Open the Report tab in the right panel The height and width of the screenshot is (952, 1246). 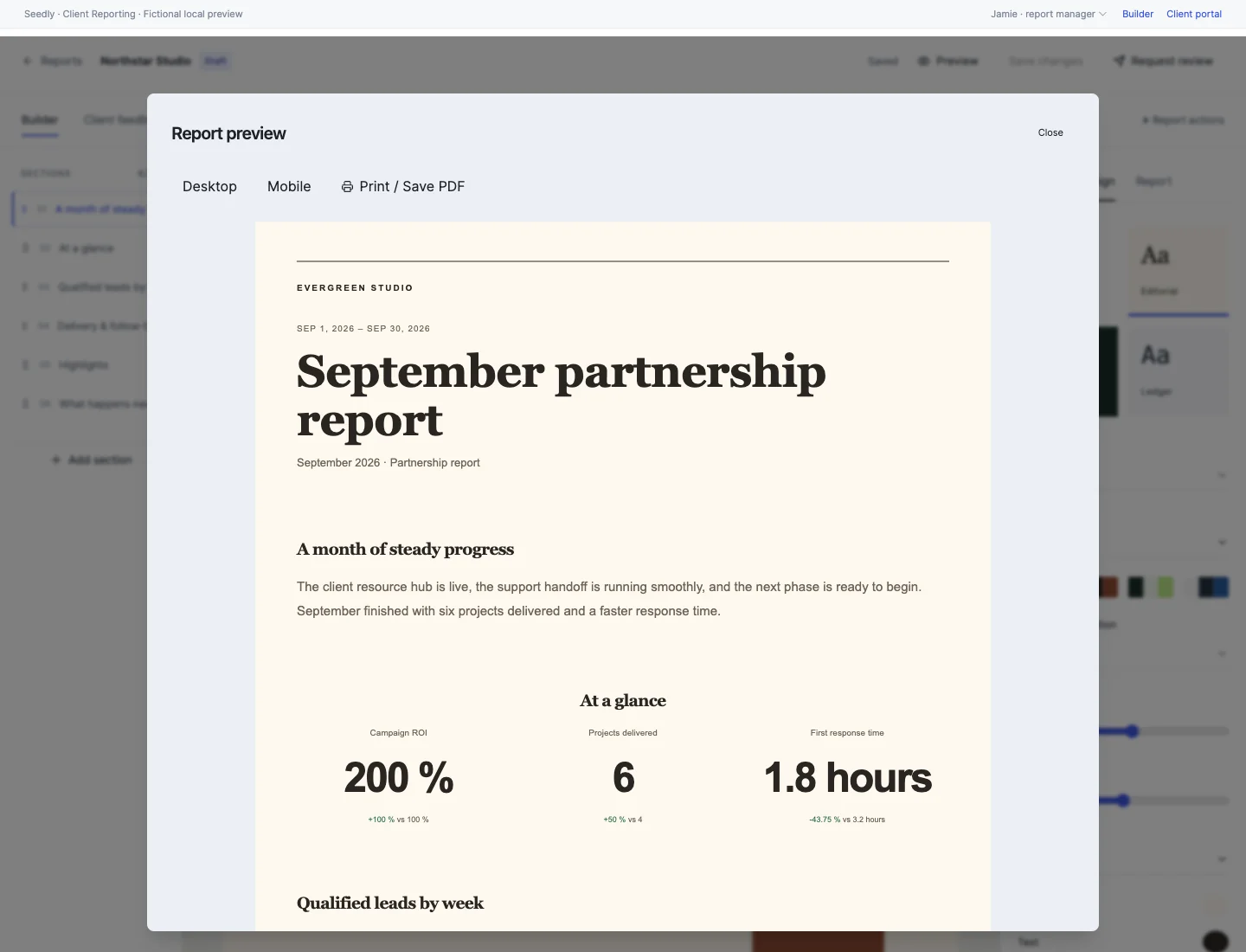tap(1153, 182)
